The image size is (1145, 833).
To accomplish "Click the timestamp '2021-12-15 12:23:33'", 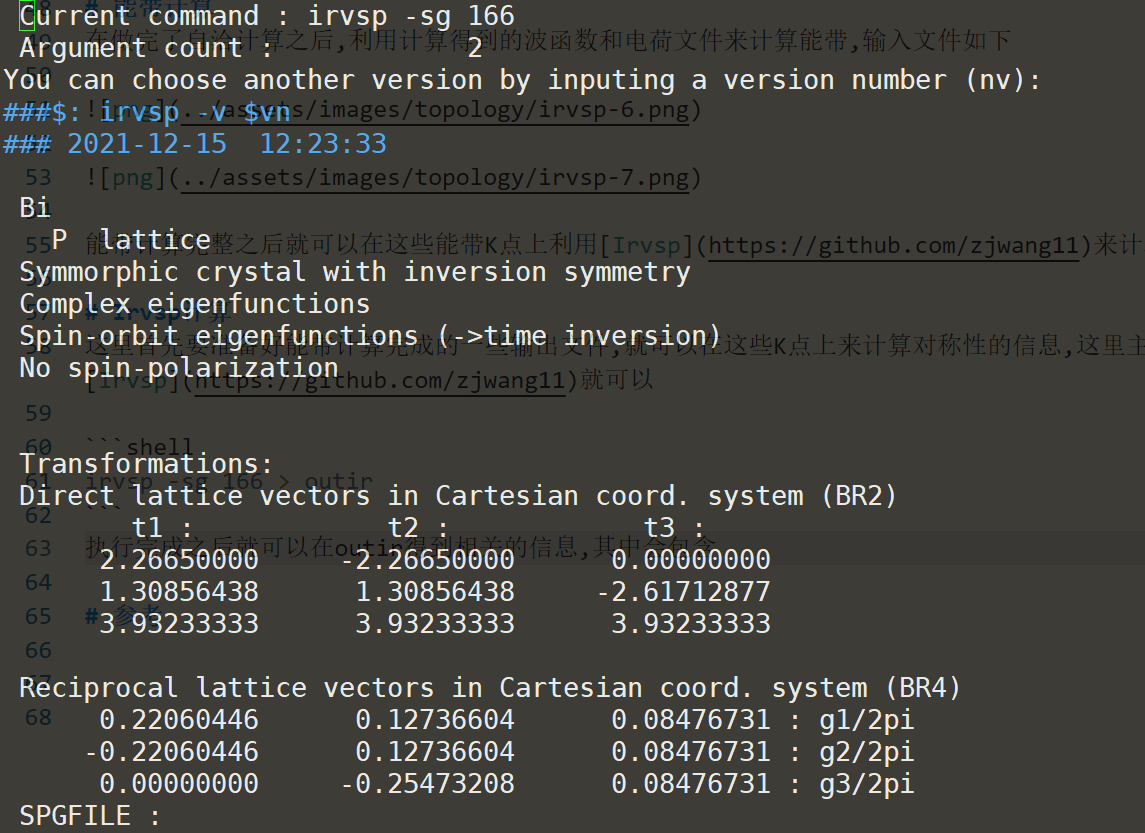I will [x=227, y=144].
